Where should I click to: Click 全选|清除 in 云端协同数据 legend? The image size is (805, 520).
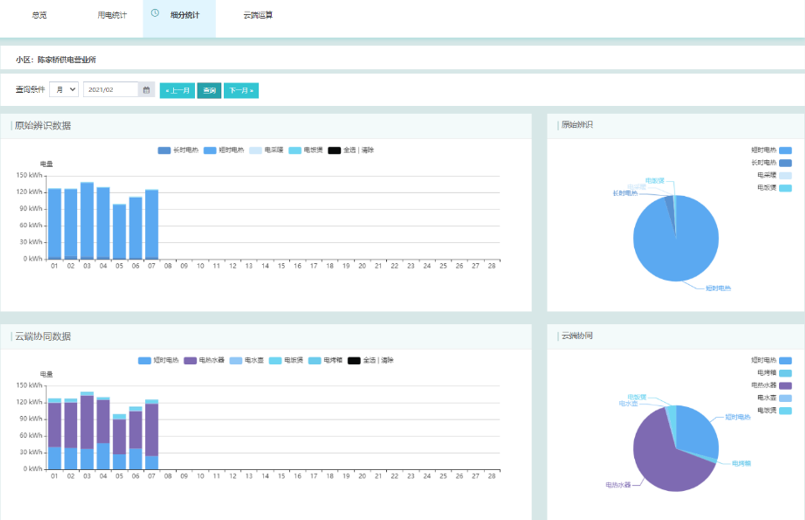tap(378, 360)
